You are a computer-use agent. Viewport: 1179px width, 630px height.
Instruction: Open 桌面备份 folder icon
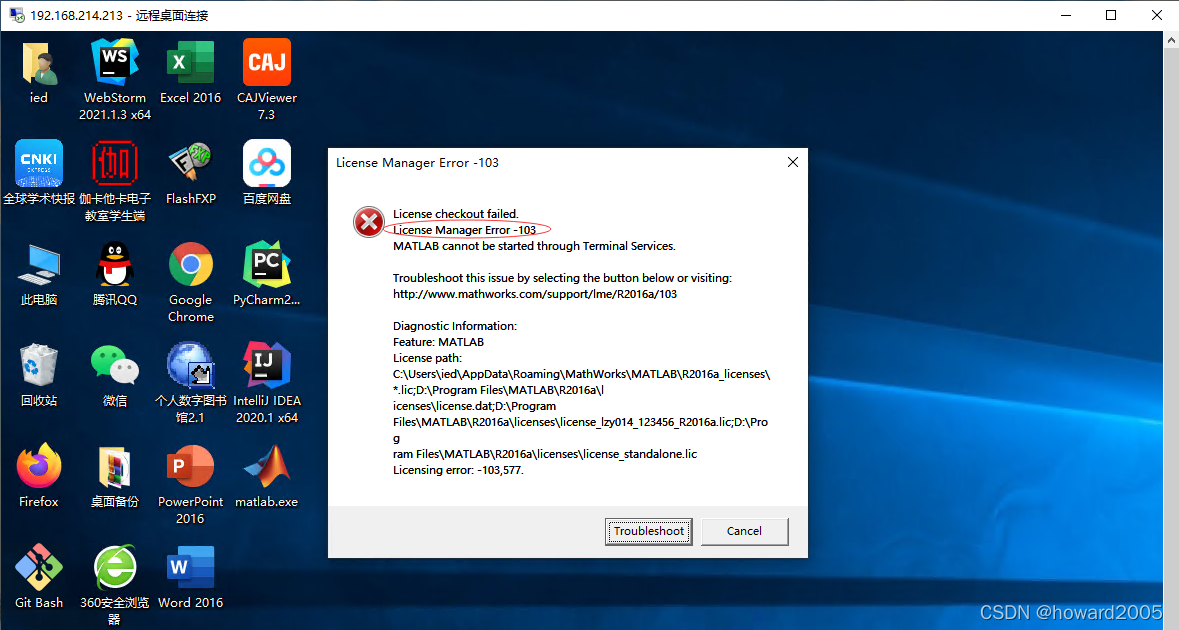115,466
